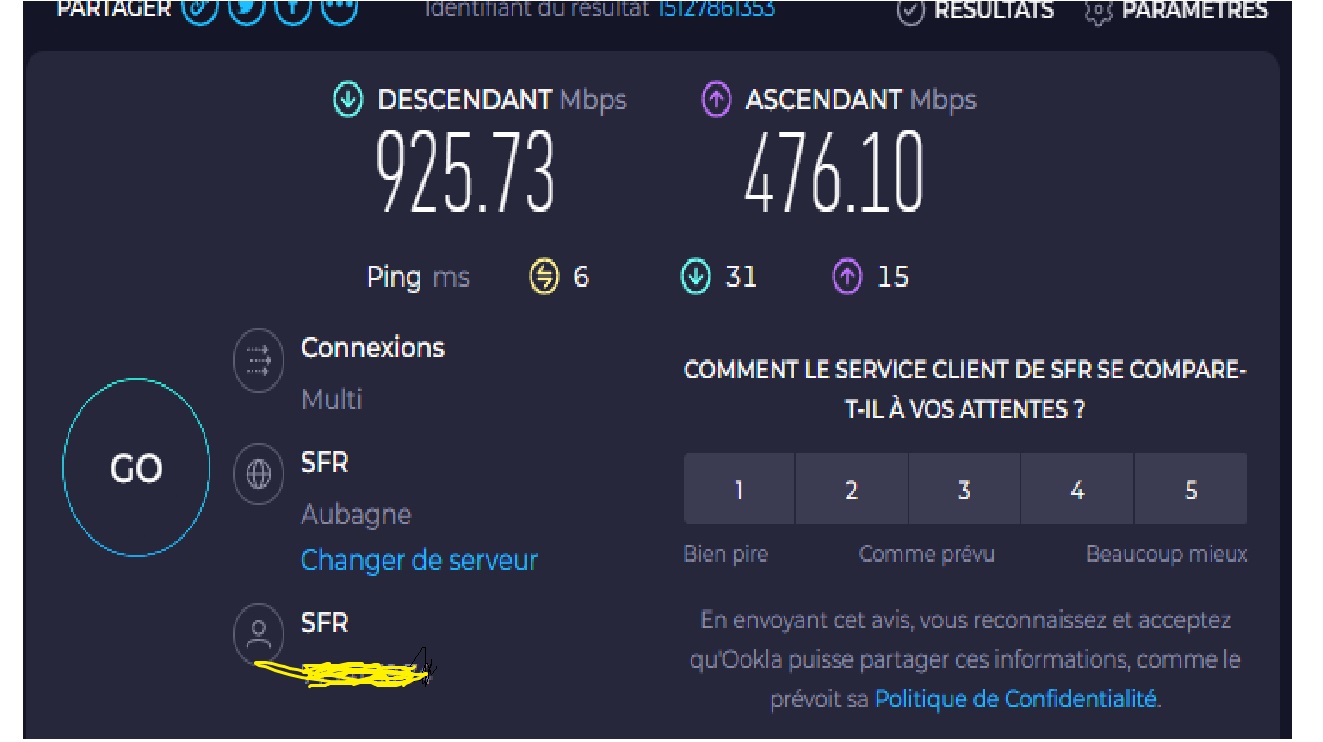Image resolution: width=1323 pixels, height=742 pixels.
Task: Open more sharing options (three dots)
Action: click(x=340, y=10)
